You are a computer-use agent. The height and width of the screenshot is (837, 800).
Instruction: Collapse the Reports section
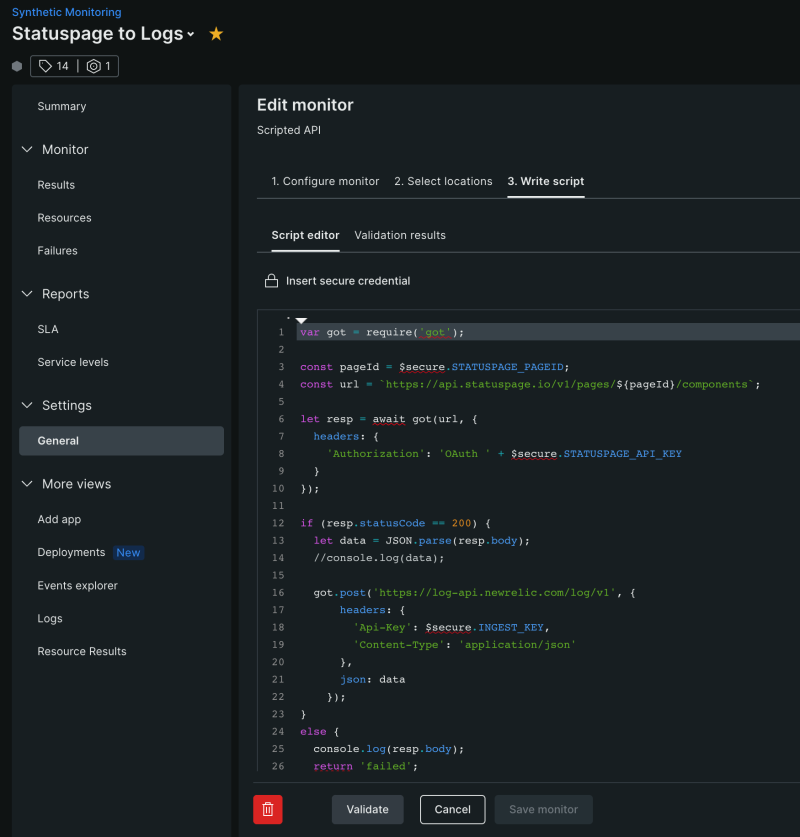pos(26,293)
